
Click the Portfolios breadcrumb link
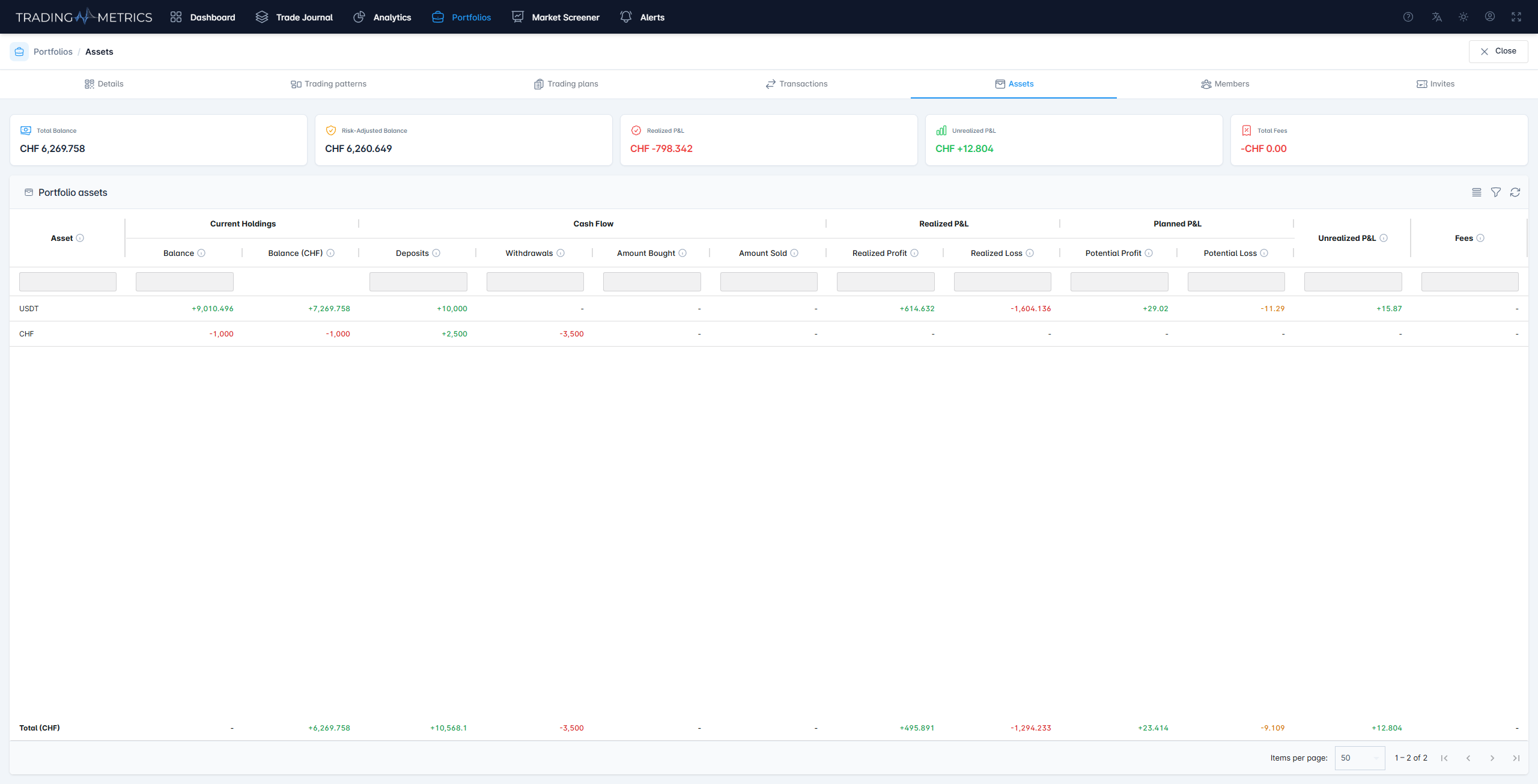coord(53,52)
